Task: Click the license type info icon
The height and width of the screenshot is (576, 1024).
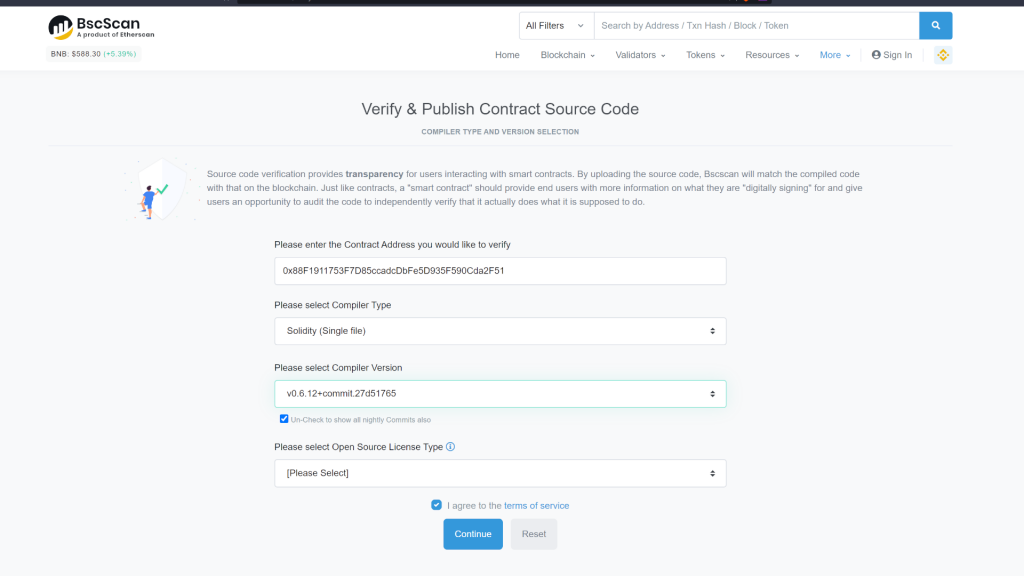Action: point(451,447)
